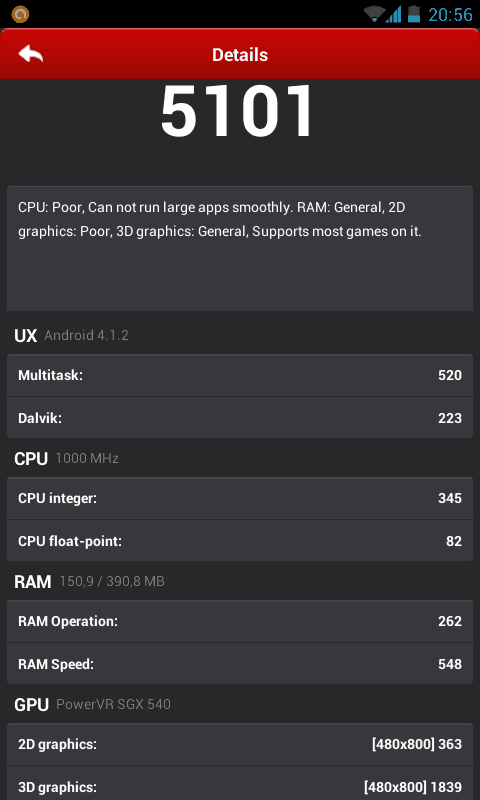Tap the mobile signal strength icon

(393, 14)
